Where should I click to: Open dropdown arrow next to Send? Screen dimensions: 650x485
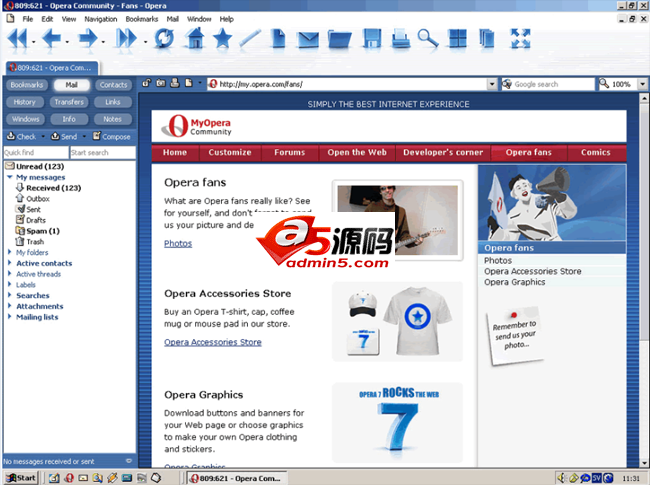pos(84,136)
